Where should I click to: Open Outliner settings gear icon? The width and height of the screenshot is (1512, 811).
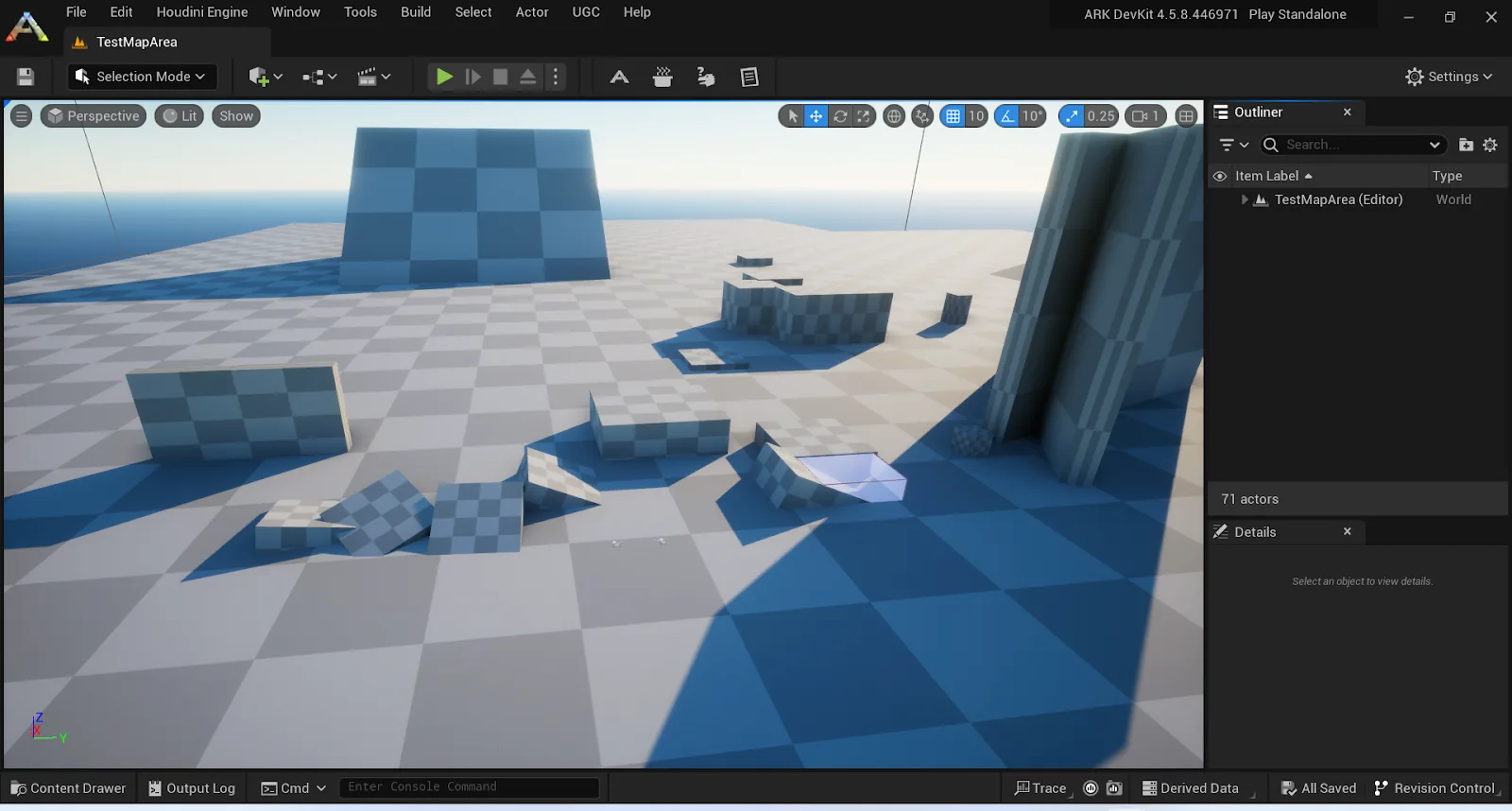(1490, 145)
